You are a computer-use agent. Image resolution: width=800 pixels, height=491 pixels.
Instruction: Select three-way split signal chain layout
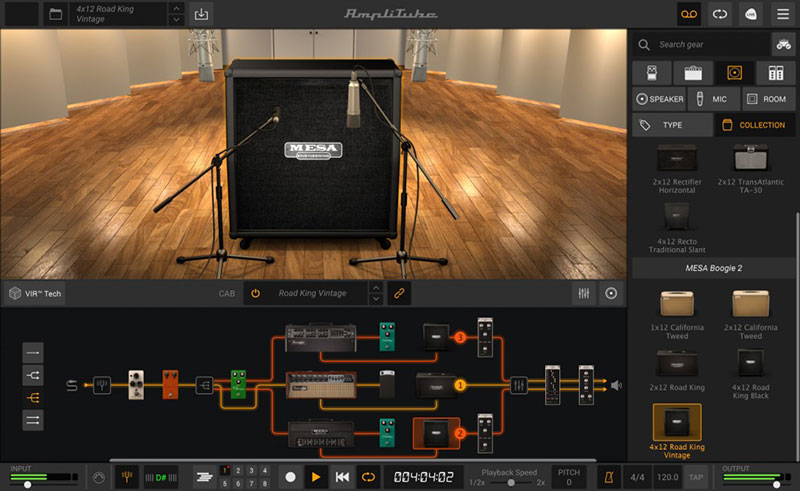tap(33, 398)
